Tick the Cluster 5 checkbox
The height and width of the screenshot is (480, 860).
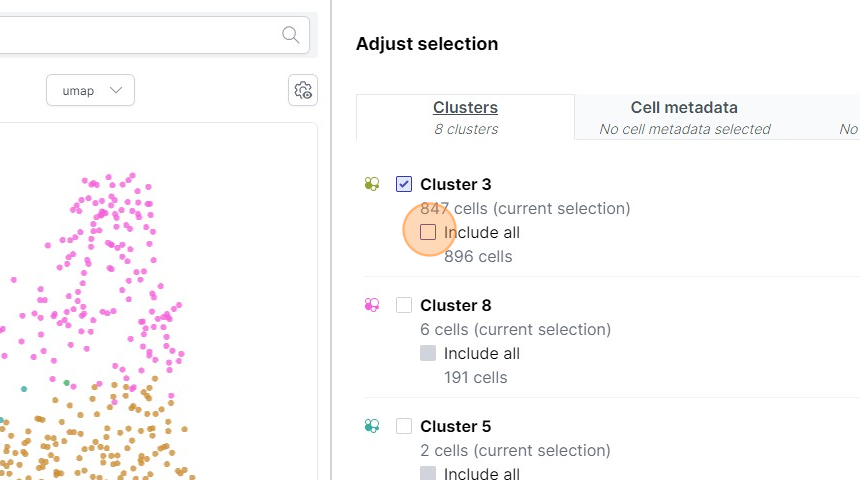pyautogui.click(x=404, y=426)
